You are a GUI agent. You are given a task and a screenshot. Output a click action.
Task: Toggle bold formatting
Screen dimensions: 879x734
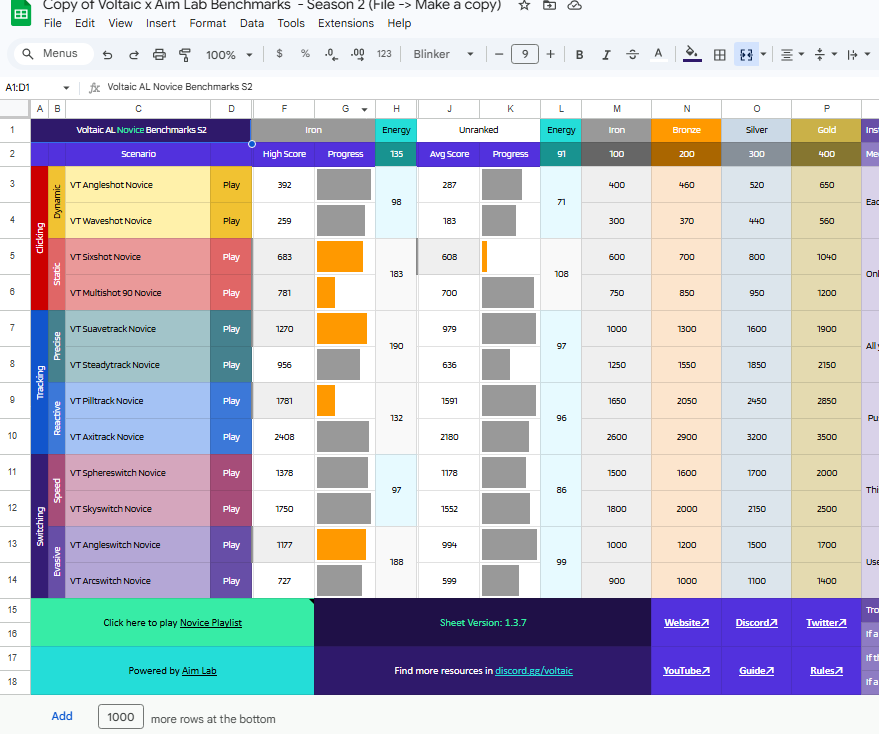pos(580,54)
